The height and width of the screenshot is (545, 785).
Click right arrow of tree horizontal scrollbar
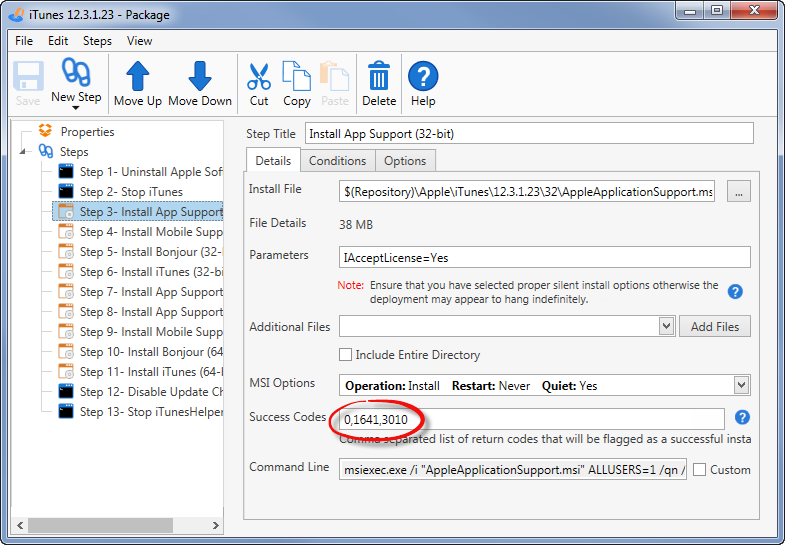coord(215,525)
